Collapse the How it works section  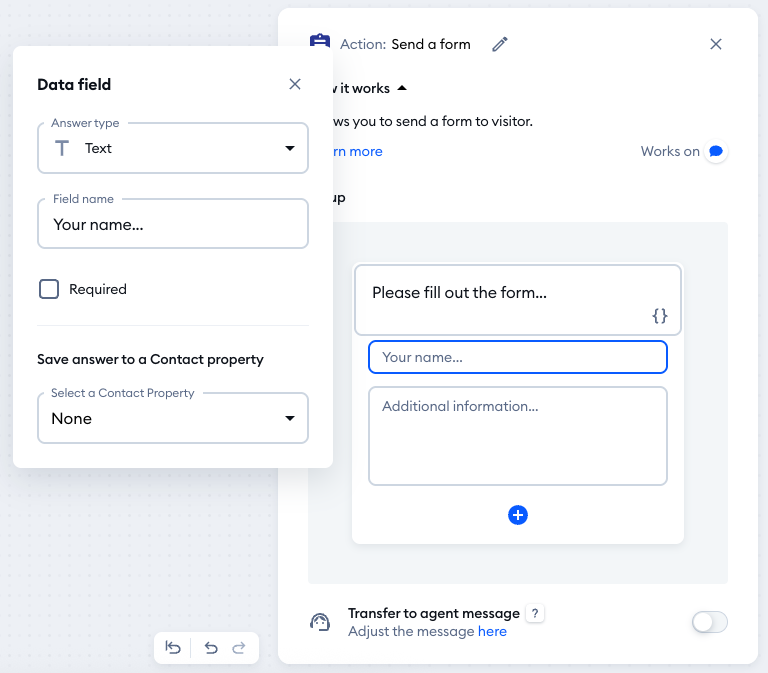click(x=402, y=88)
